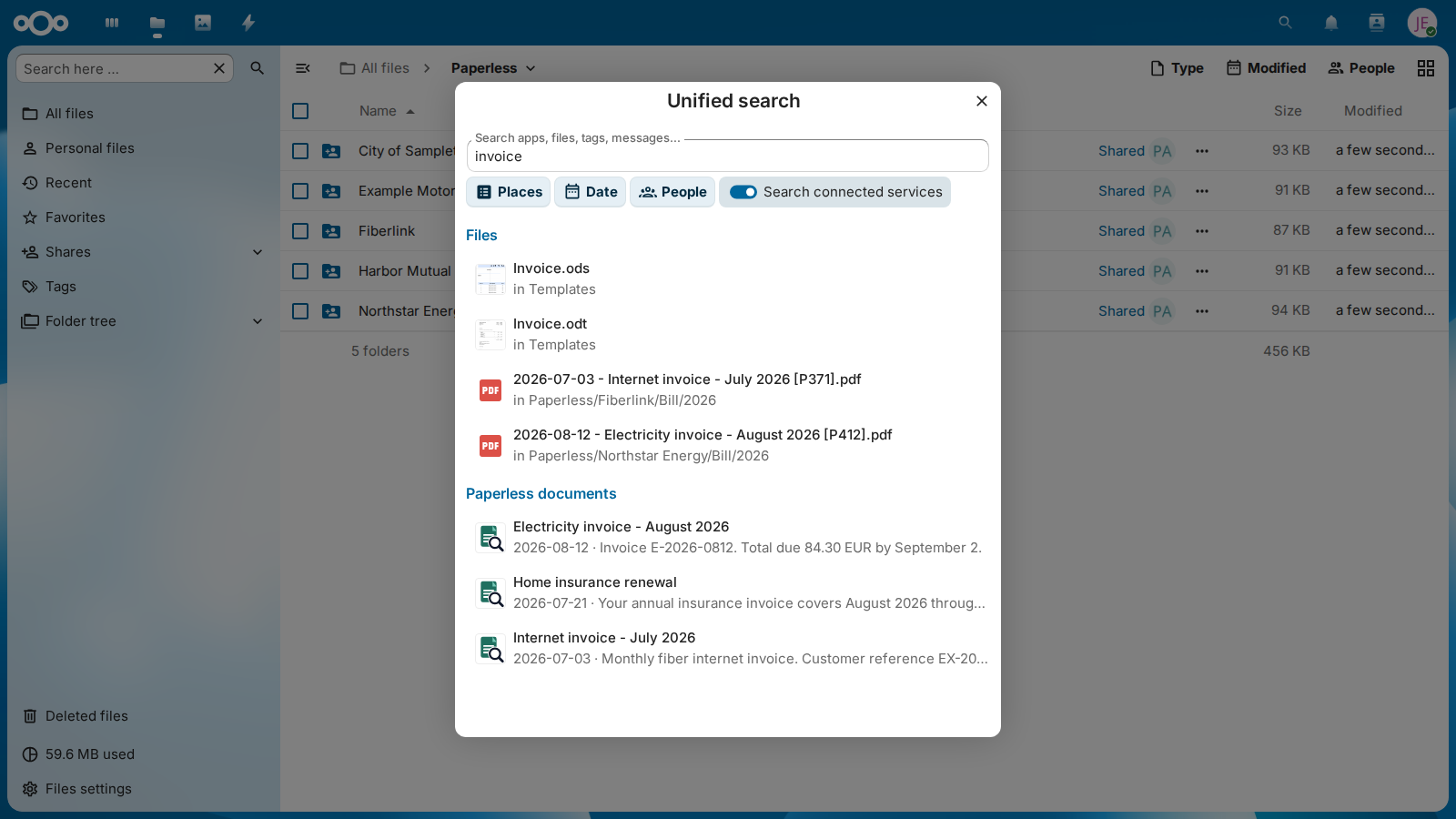The height and width of the screenshot is (819, 1456).
Task: Collapse the navigation sidebar toggle
Action: [303, 68]
